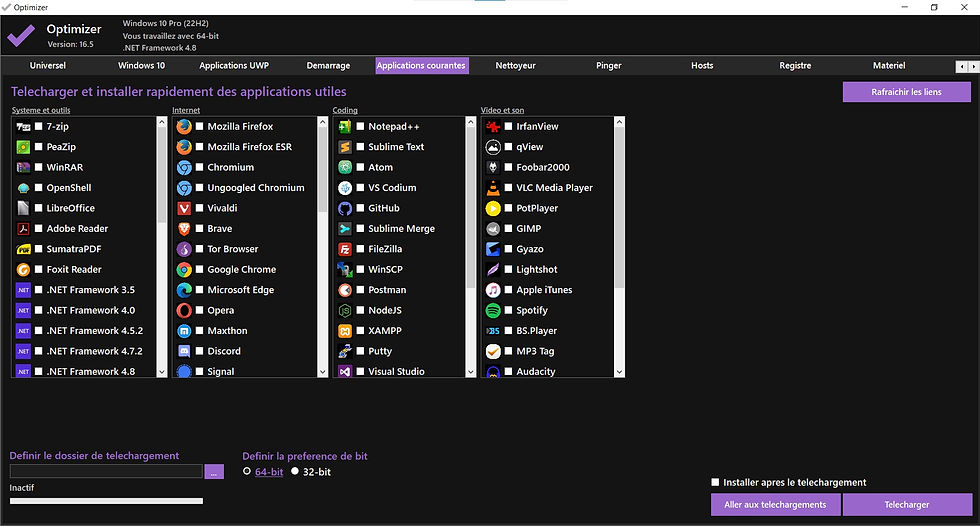Click the Inactif download progress bar

point(106,501)
